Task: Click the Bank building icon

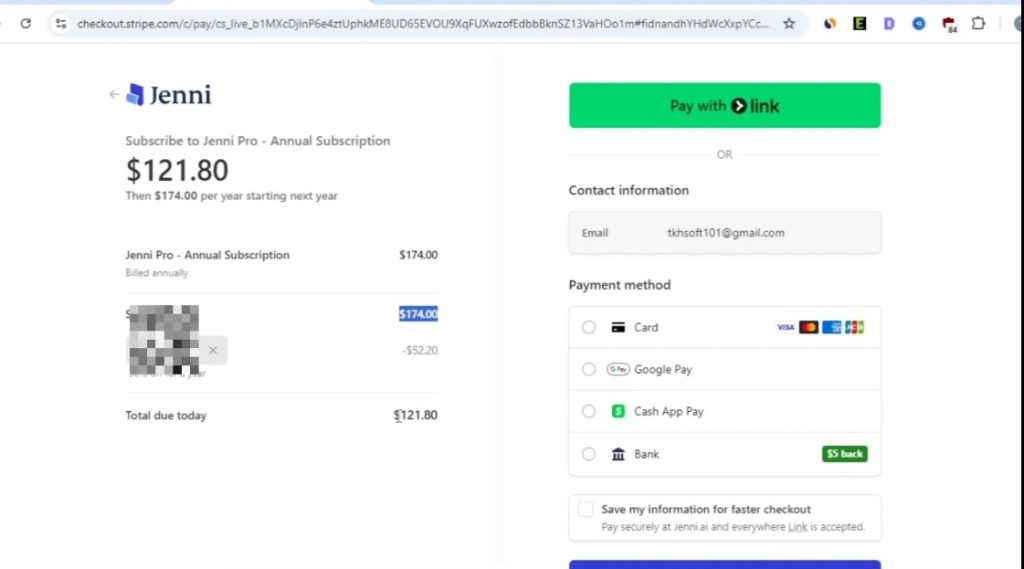Action: pos(618,454)
